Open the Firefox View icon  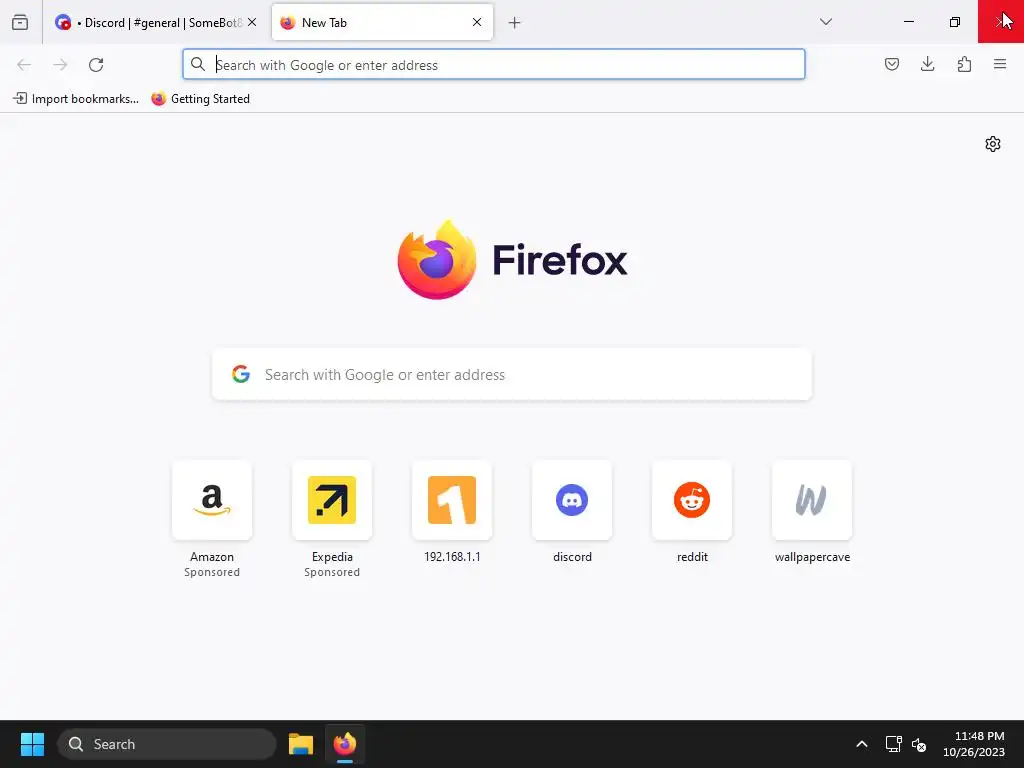20,23
